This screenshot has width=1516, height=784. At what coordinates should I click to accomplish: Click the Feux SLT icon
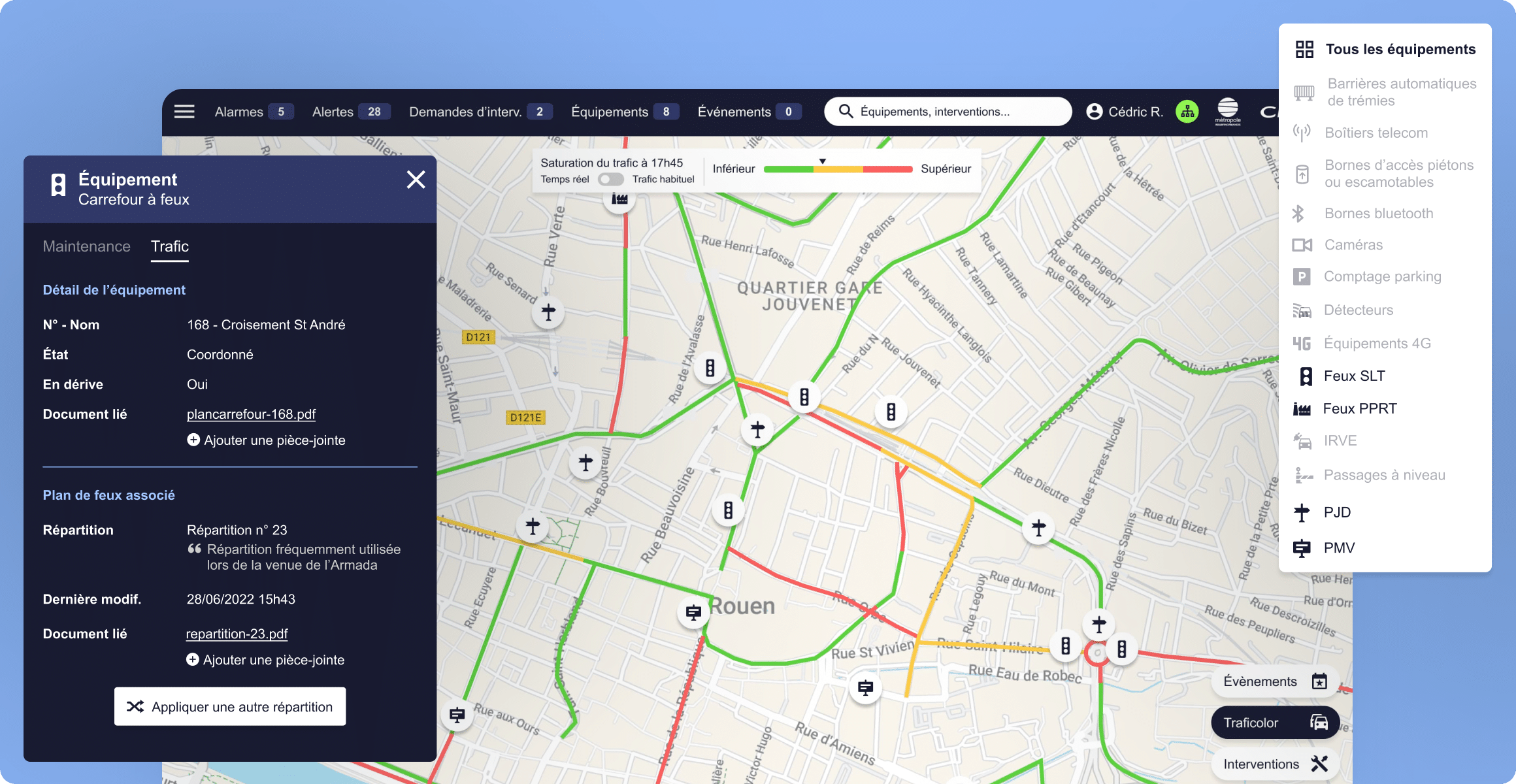coord(1306,376)
